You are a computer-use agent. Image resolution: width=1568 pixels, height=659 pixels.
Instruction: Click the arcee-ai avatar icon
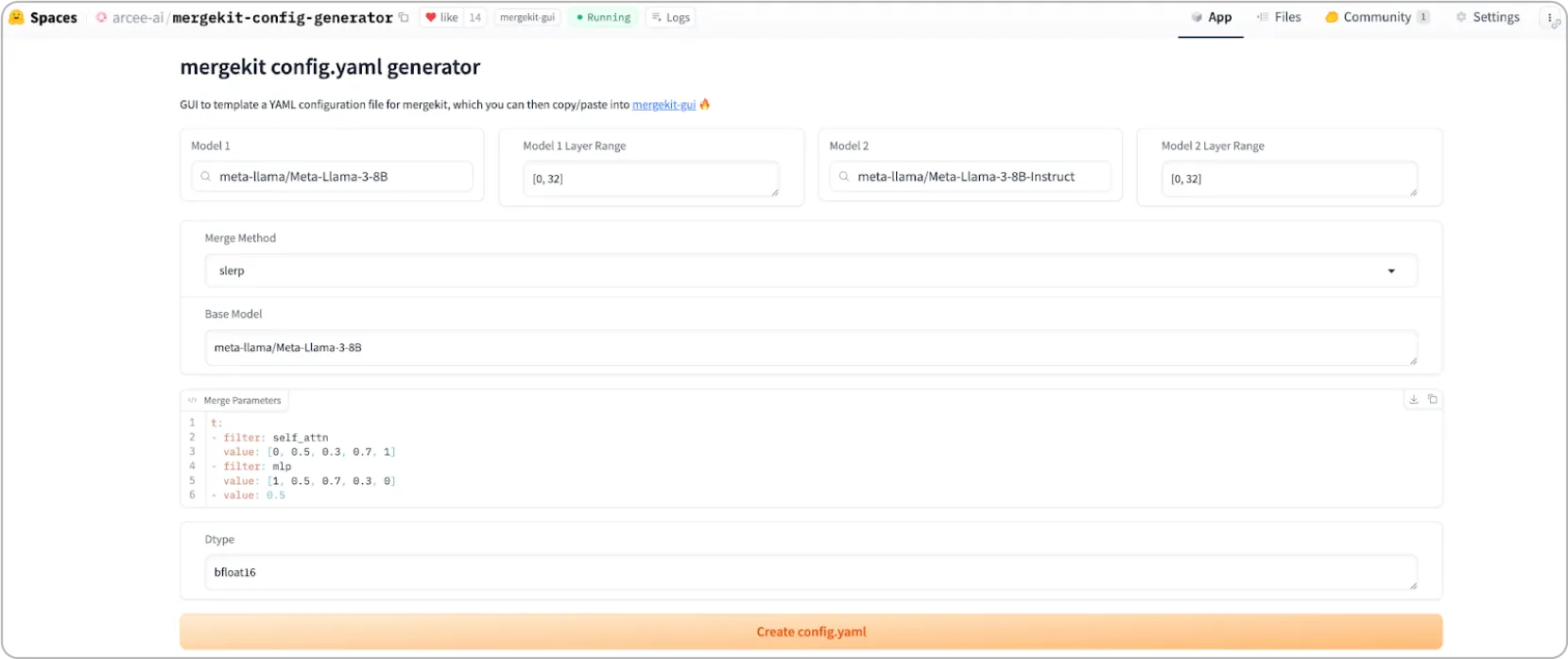pos(101,18)
